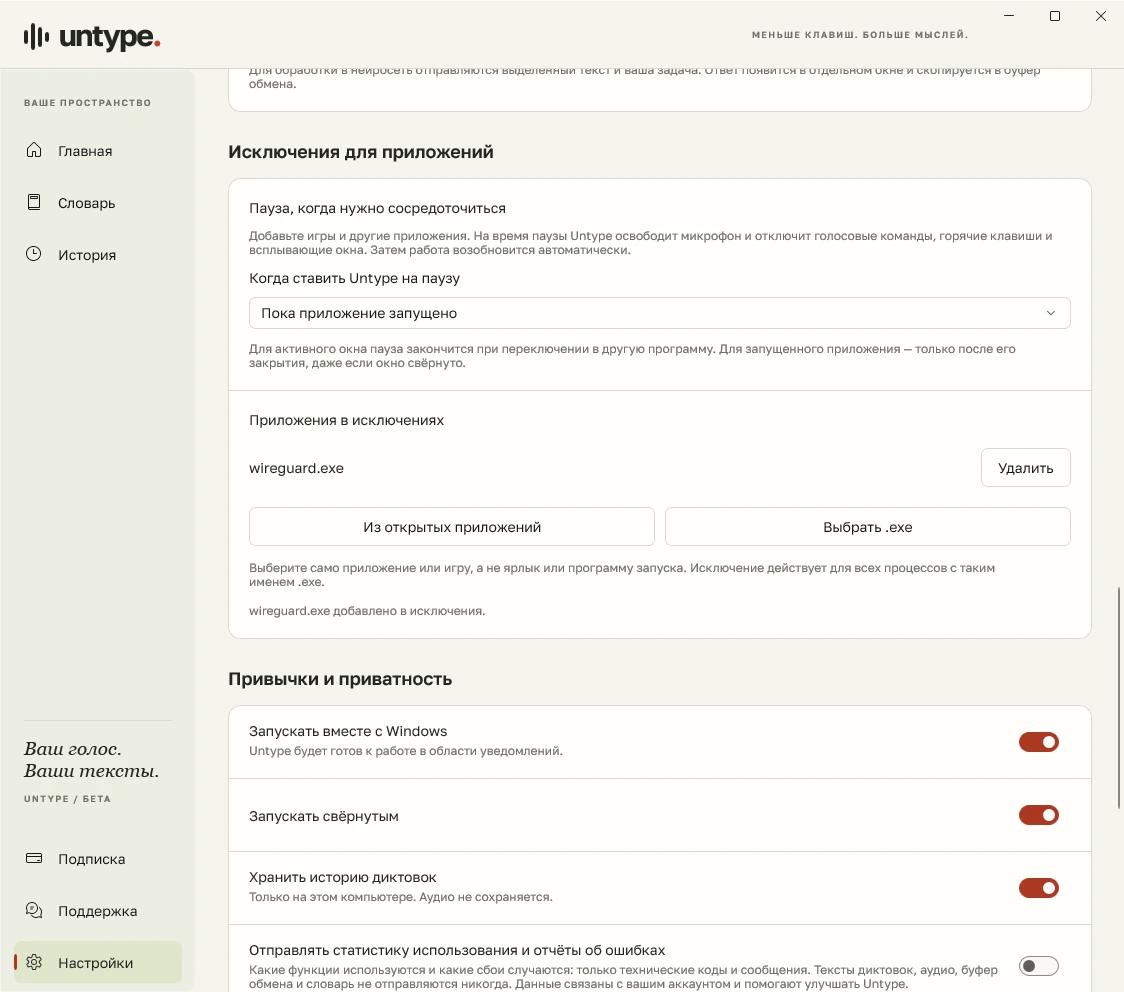Click the untype logo waveform icon
This screenshot has width=1124, height=992.
pyautogui.click(x=36, y=37)
